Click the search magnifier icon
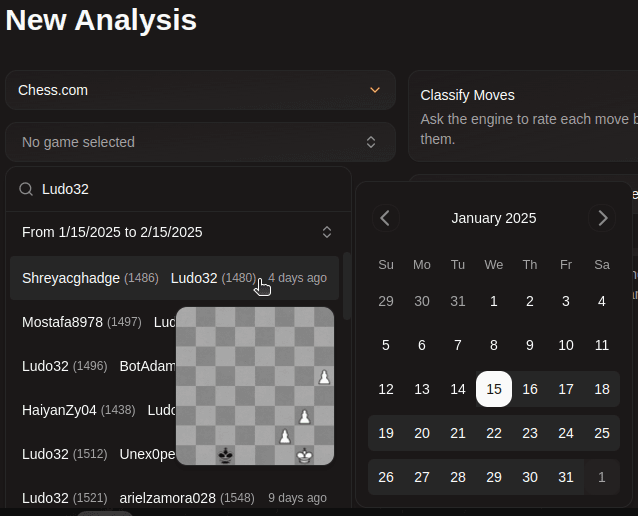 (x=26, y=189)
